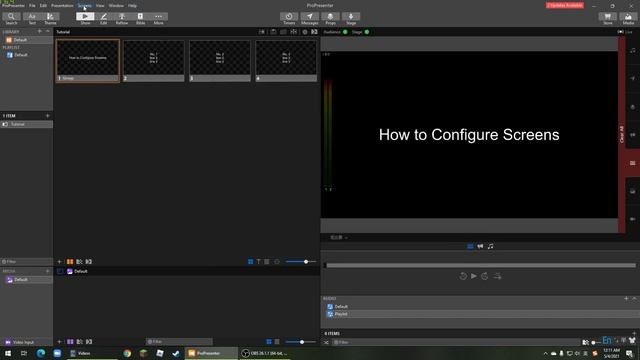The image size is (640, 360).
Task: Open the Reflow editor
Action: coord(122,18)
